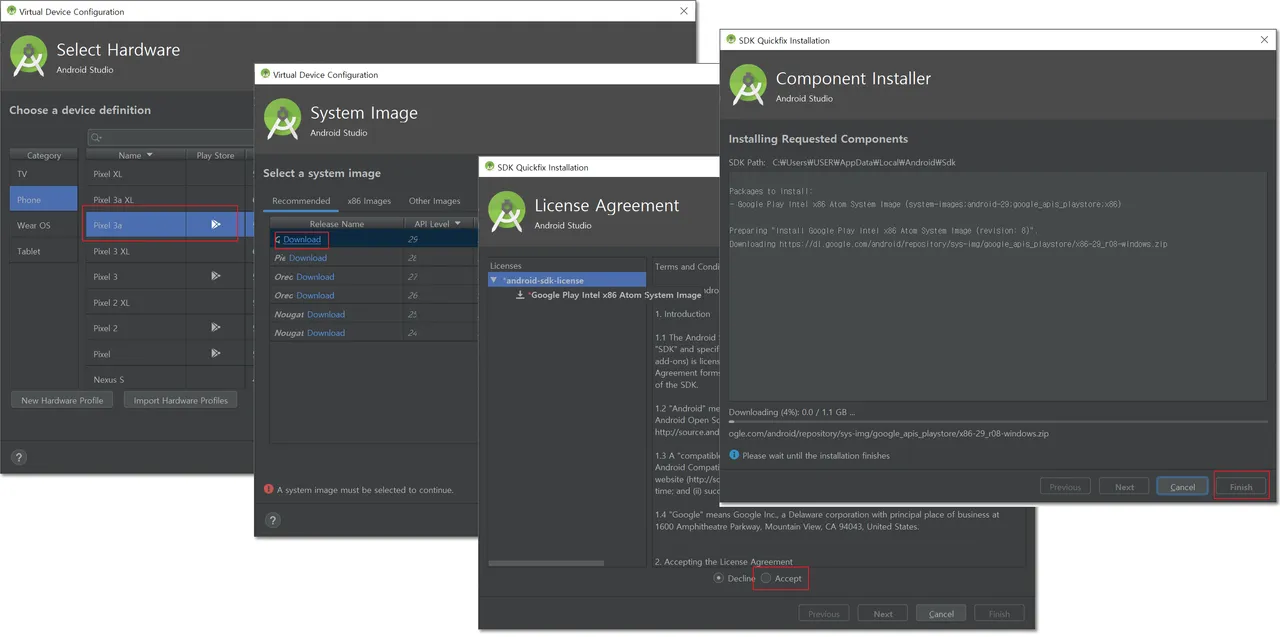The height and width of the screenshot is (637, 1280).
Task: Click Next in License Agreement dialog
Action: 883,613
